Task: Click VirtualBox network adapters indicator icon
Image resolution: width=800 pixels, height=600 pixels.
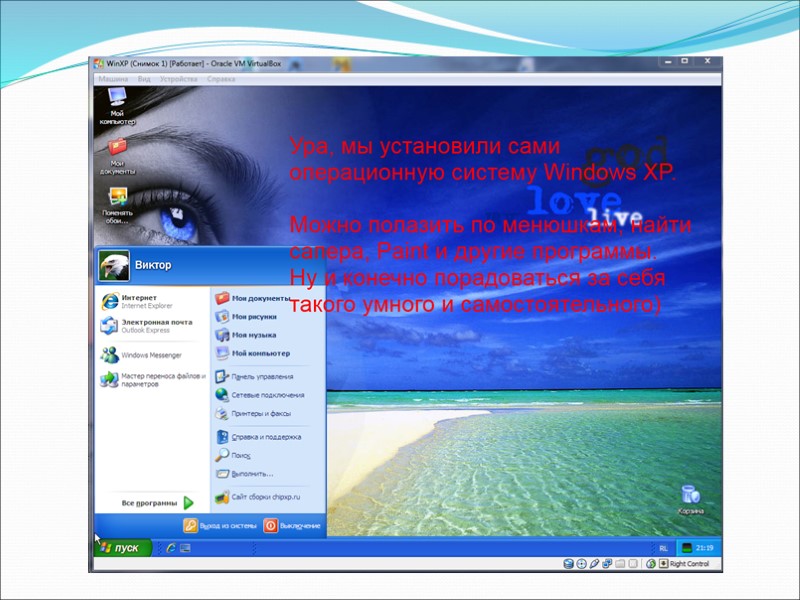Action: click(607, 564)
